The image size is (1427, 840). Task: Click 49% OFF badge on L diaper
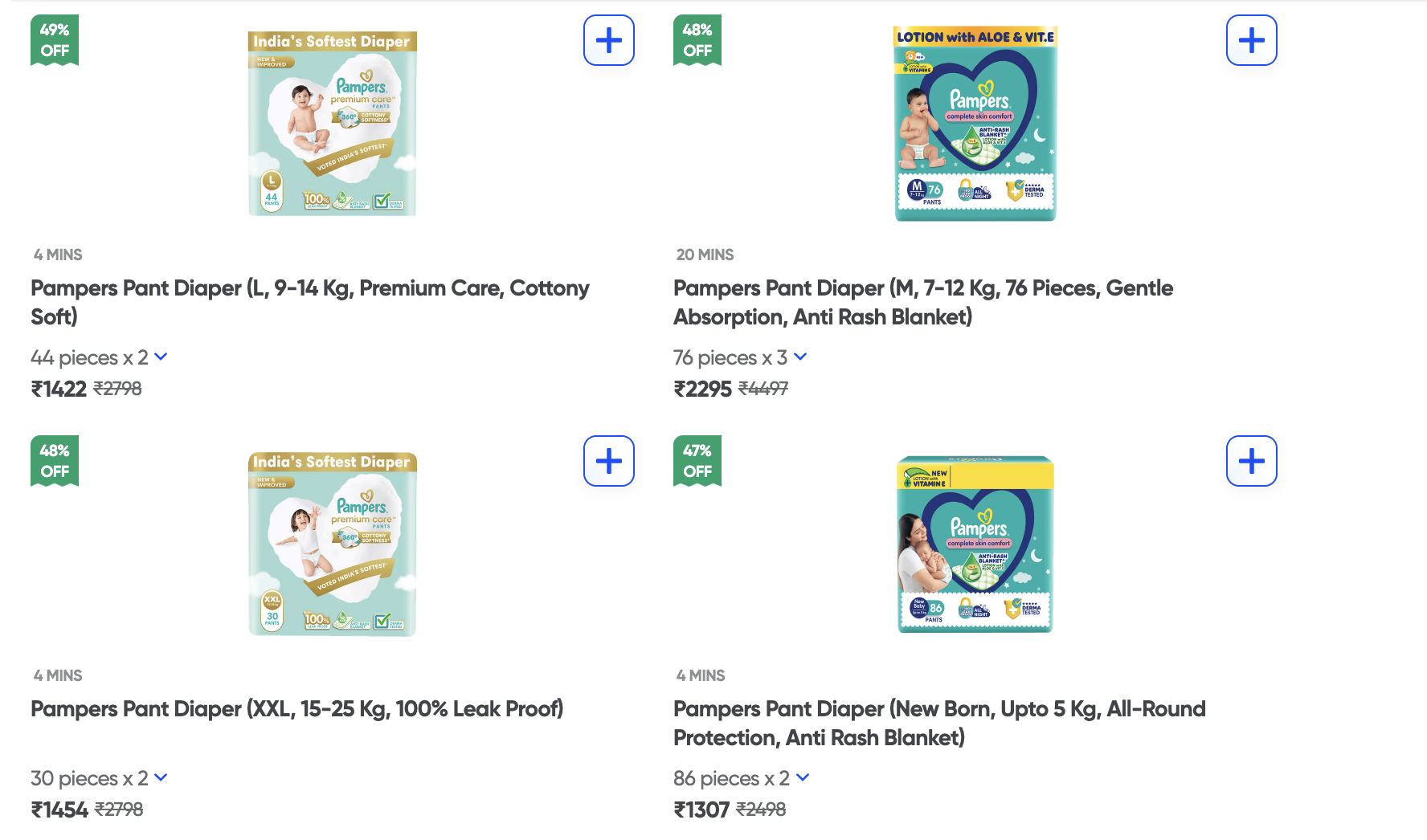click(x=55, y=40)
